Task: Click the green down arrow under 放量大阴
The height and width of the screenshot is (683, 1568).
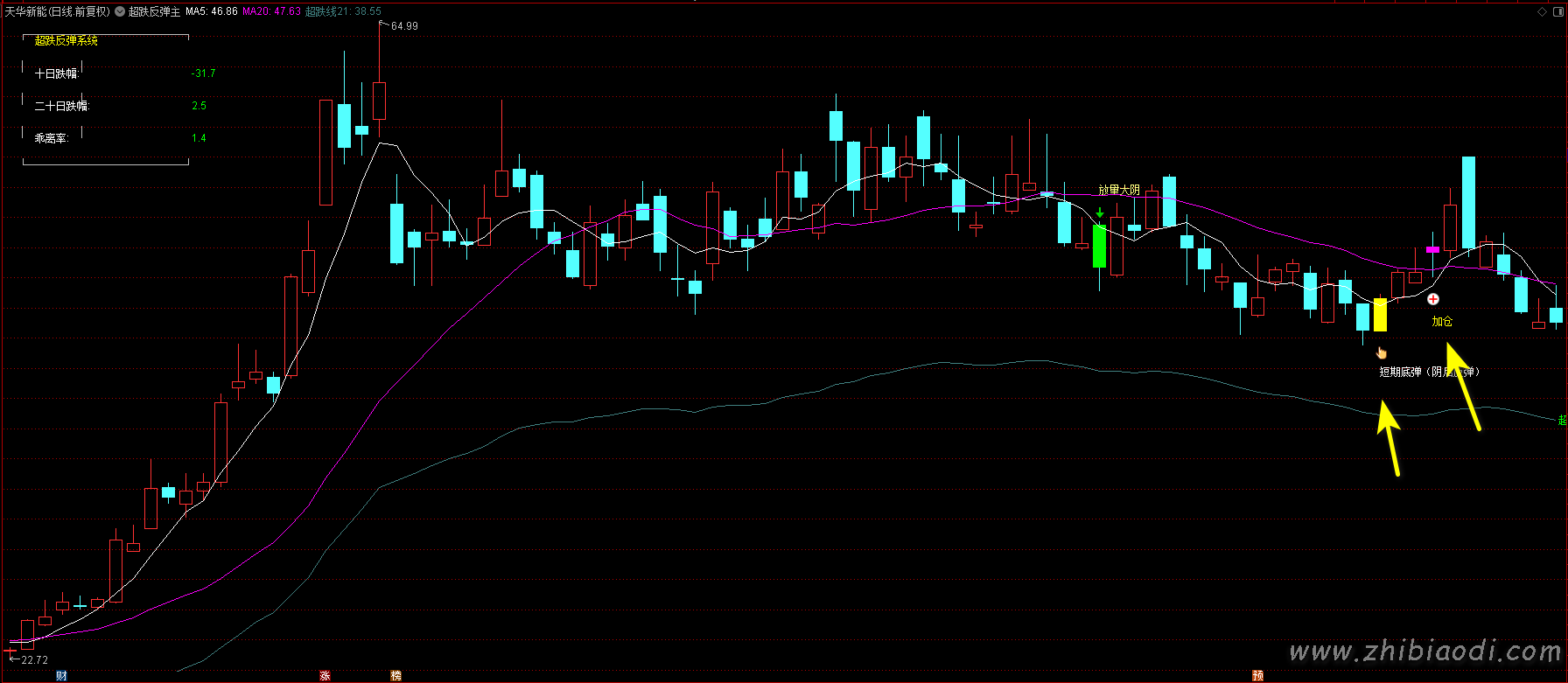Action: coord(1100,213)
